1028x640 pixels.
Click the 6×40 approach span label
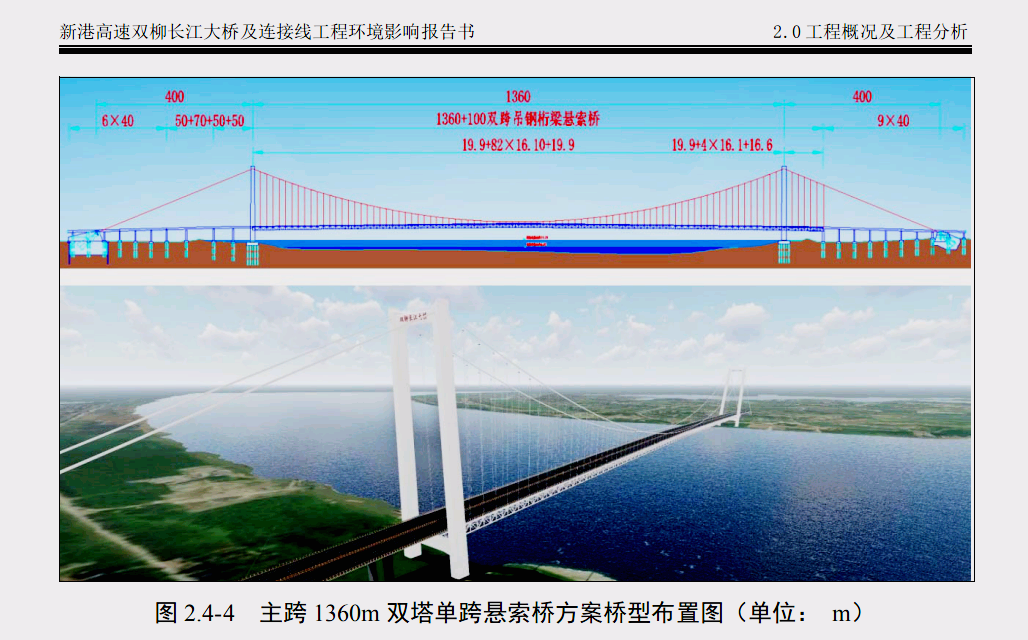point(117,121)
